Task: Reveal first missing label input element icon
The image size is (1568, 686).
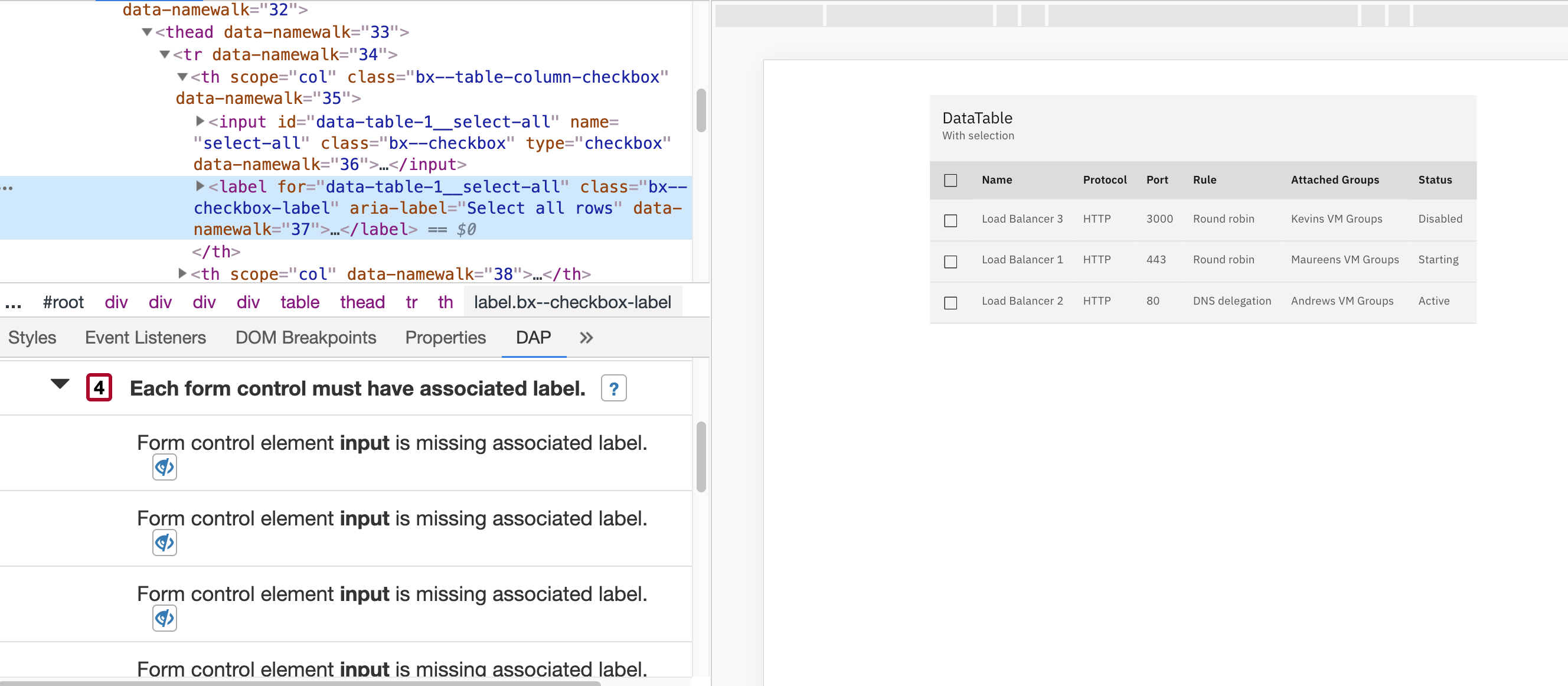Action: pos(164,467)
